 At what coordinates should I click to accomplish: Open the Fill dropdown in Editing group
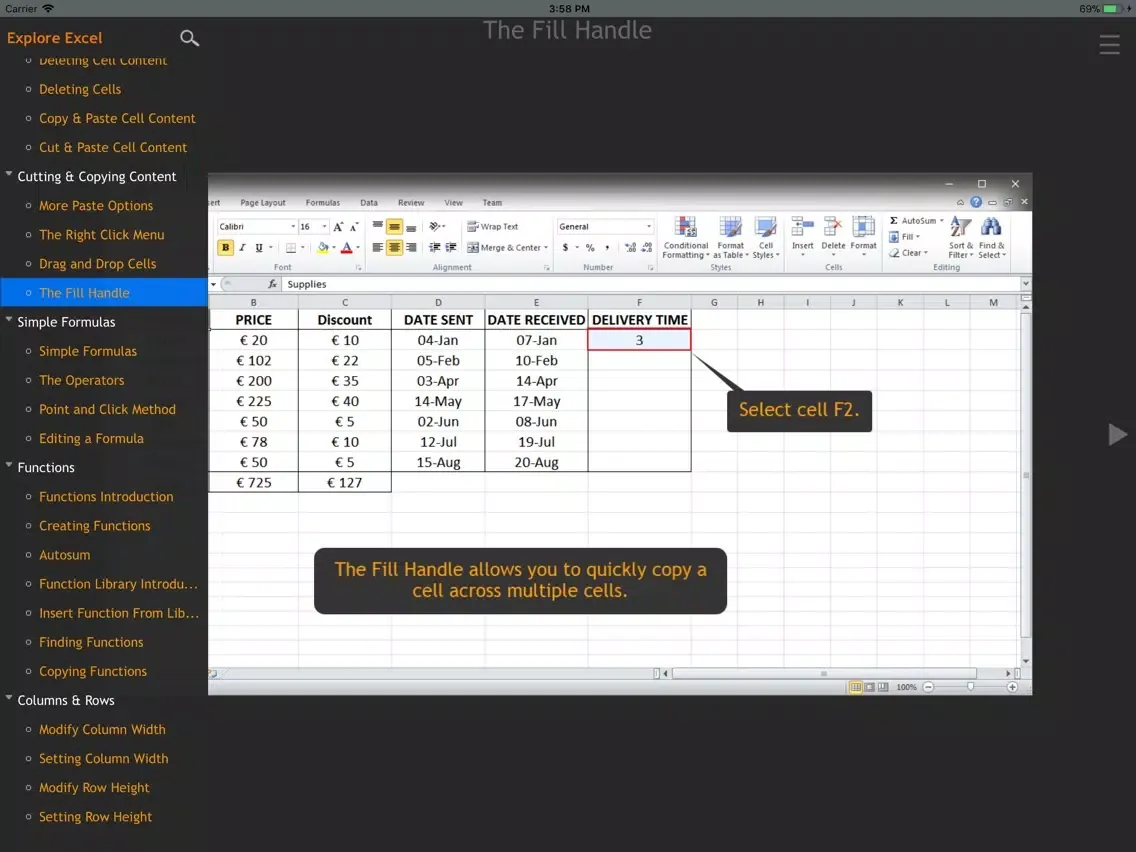point(904,237)
